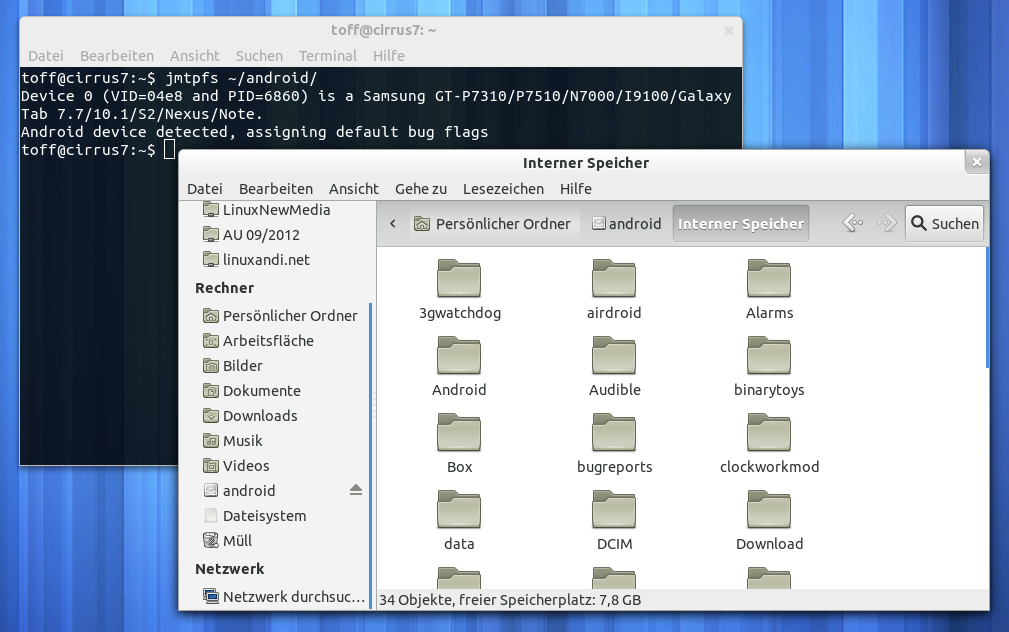Select the android path bar button
Screen dimensions: 1009x632
(627, 224)
